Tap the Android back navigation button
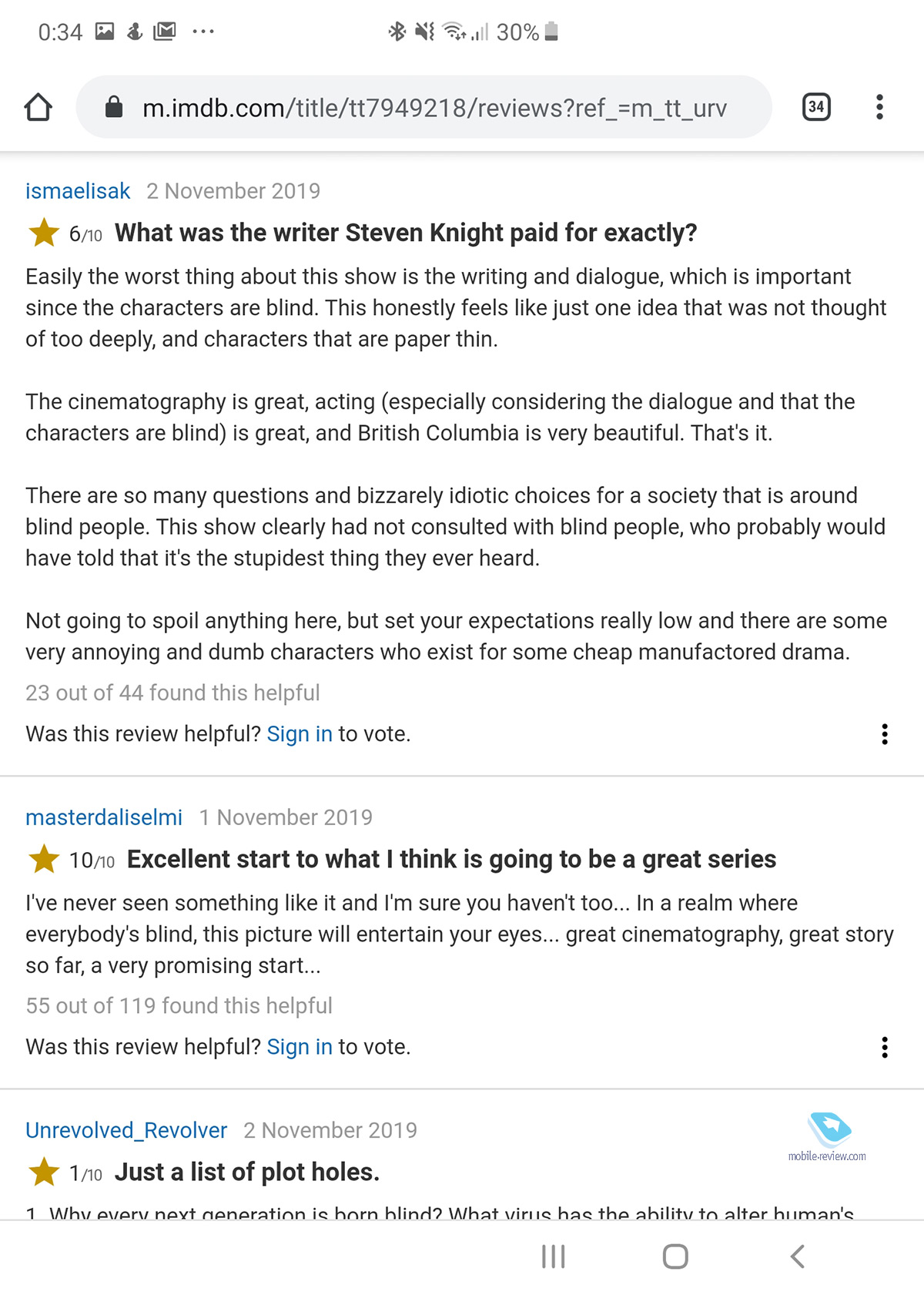The height and width of the screenshot is (1295, 924). [x=798, y=1256]
